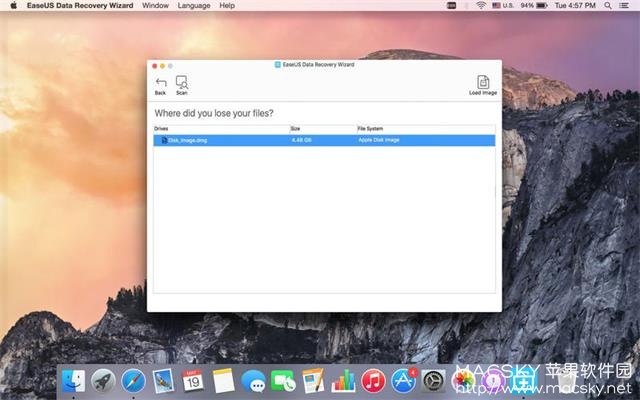Click the 94% battery indicator
Image resolution: width=640 pixels, height=400 pixels.
pyautogui.click(x=534, y=5)
